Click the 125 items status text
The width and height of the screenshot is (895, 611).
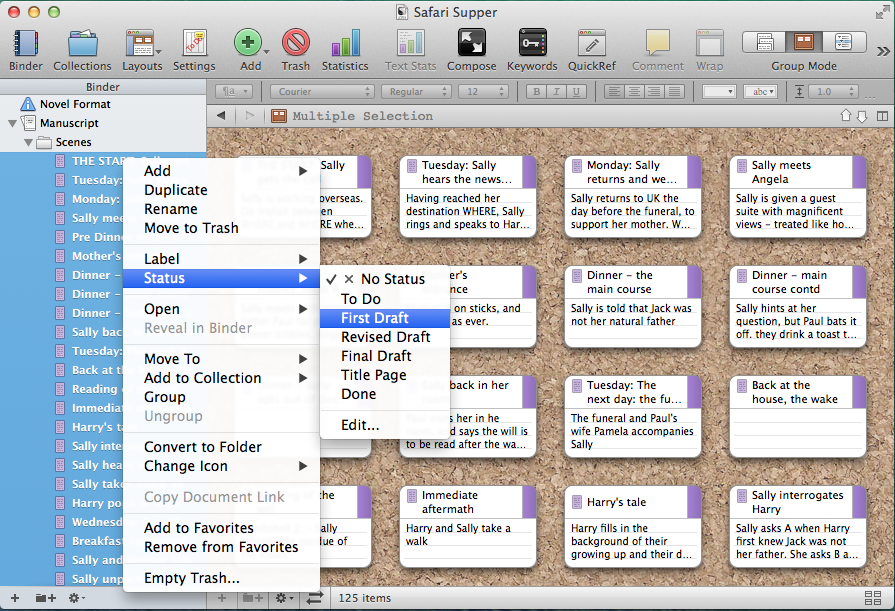coord(365,598)
